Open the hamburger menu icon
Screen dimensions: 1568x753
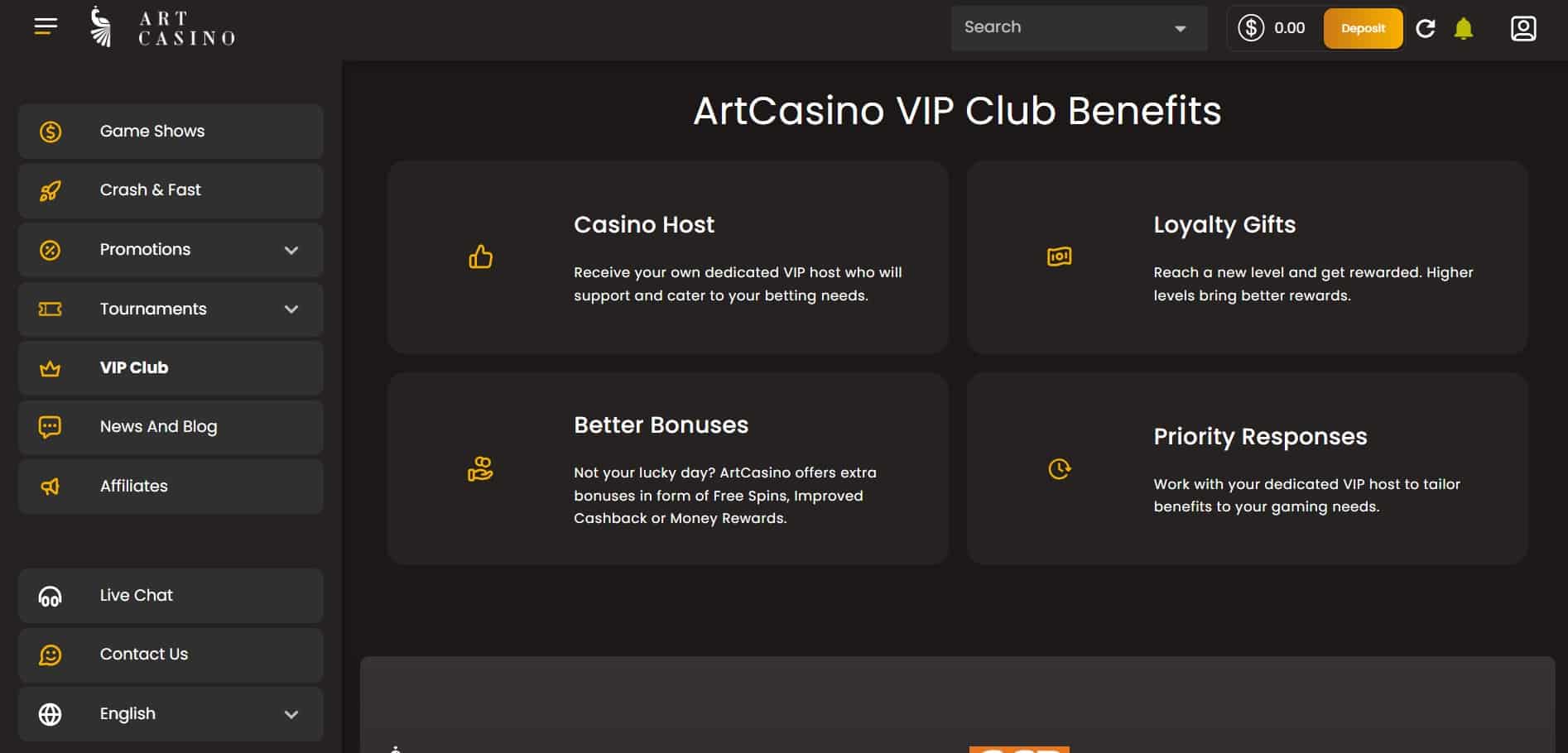tap(46, 26)
